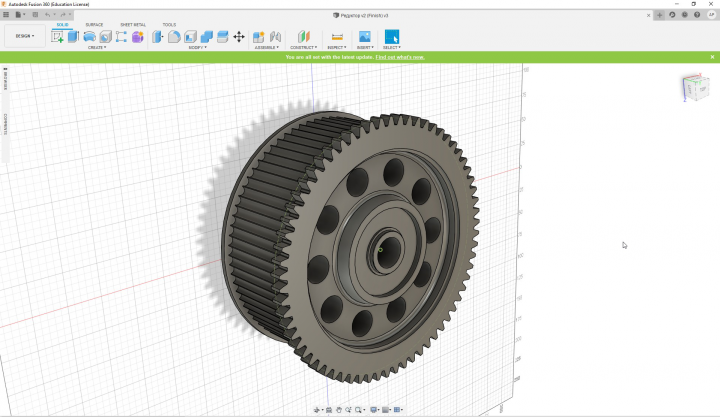Select the Zoom Window magnifier tool
Image resolution: width=720 pixels, height=417 pixels.
(359, 410)
